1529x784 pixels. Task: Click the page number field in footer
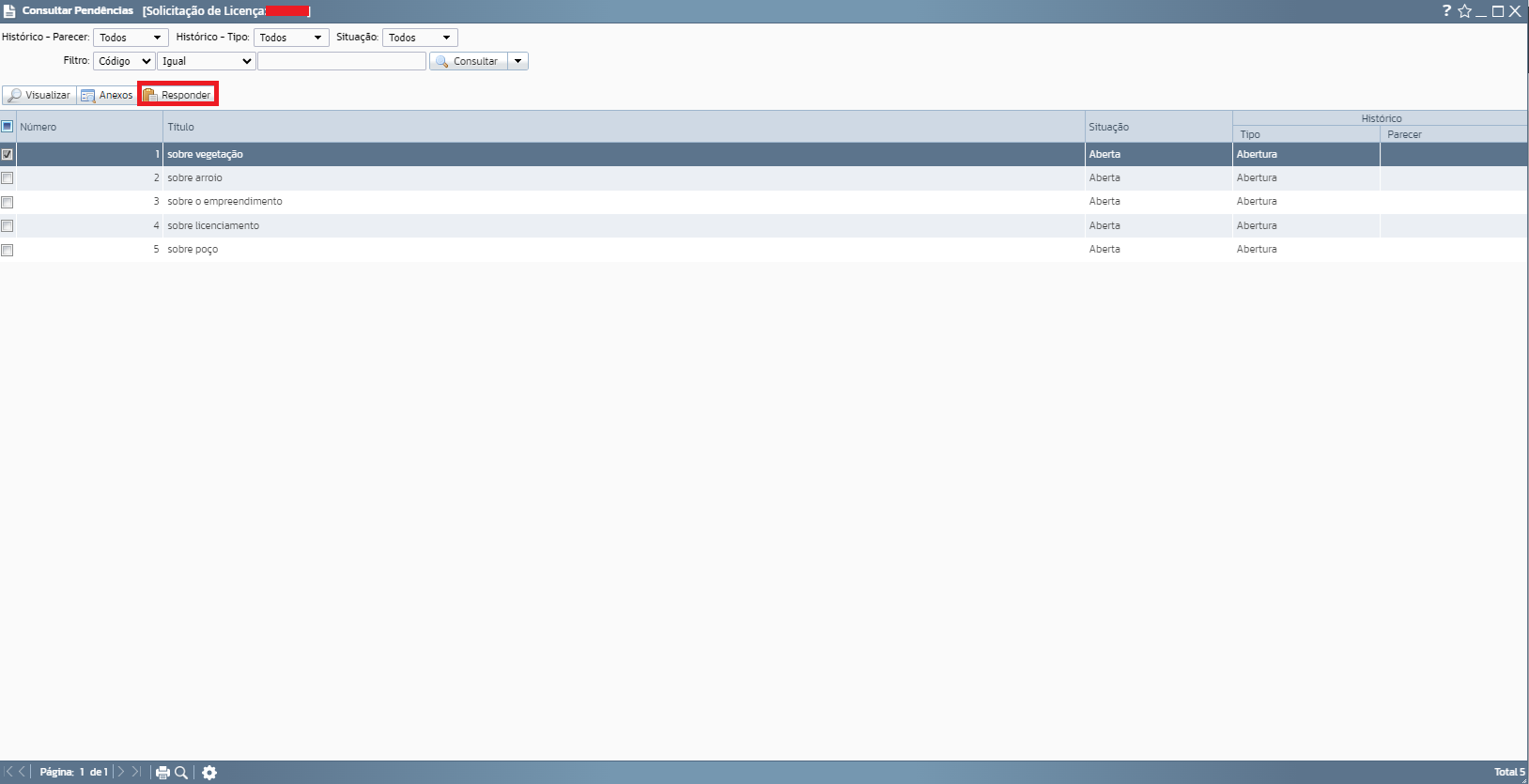pos(82,772)
